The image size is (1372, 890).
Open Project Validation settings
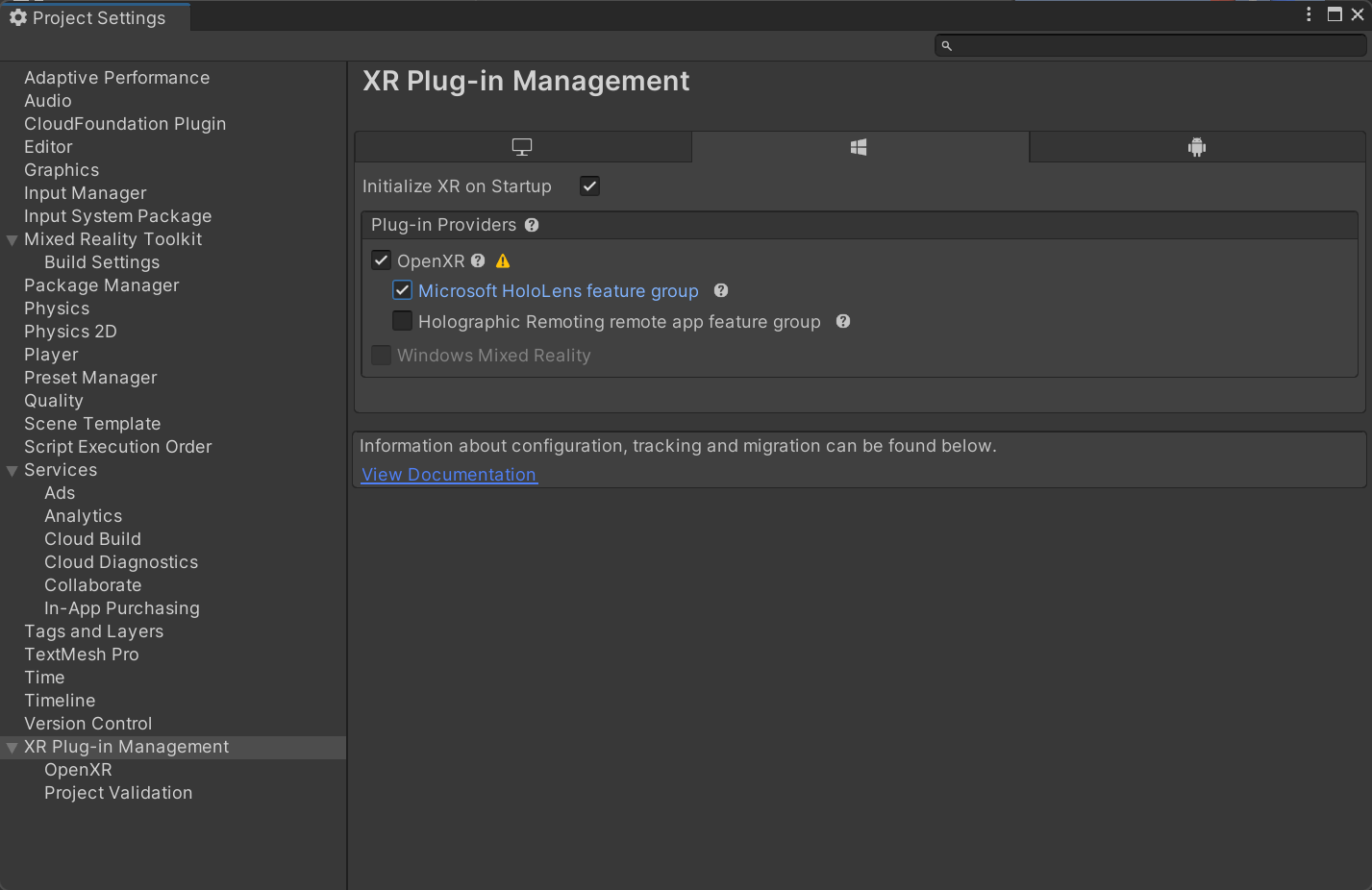point(118,793)
